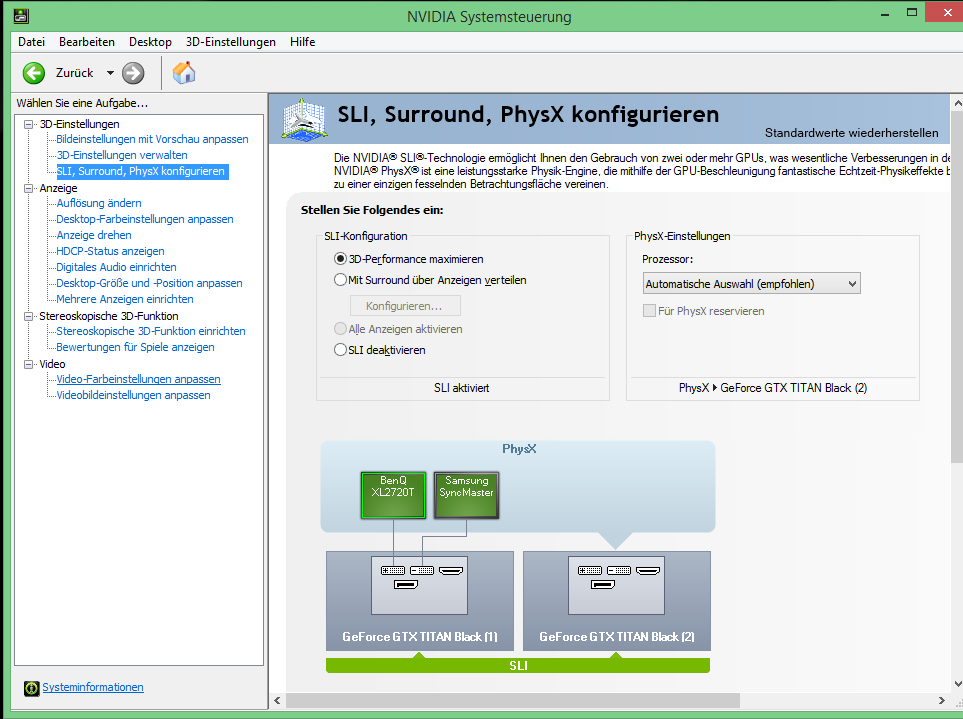The height and width of the screenshot is (719, 963).
Task: Click the NVIDIA app icon in title bar
Action: pos(21,15)
